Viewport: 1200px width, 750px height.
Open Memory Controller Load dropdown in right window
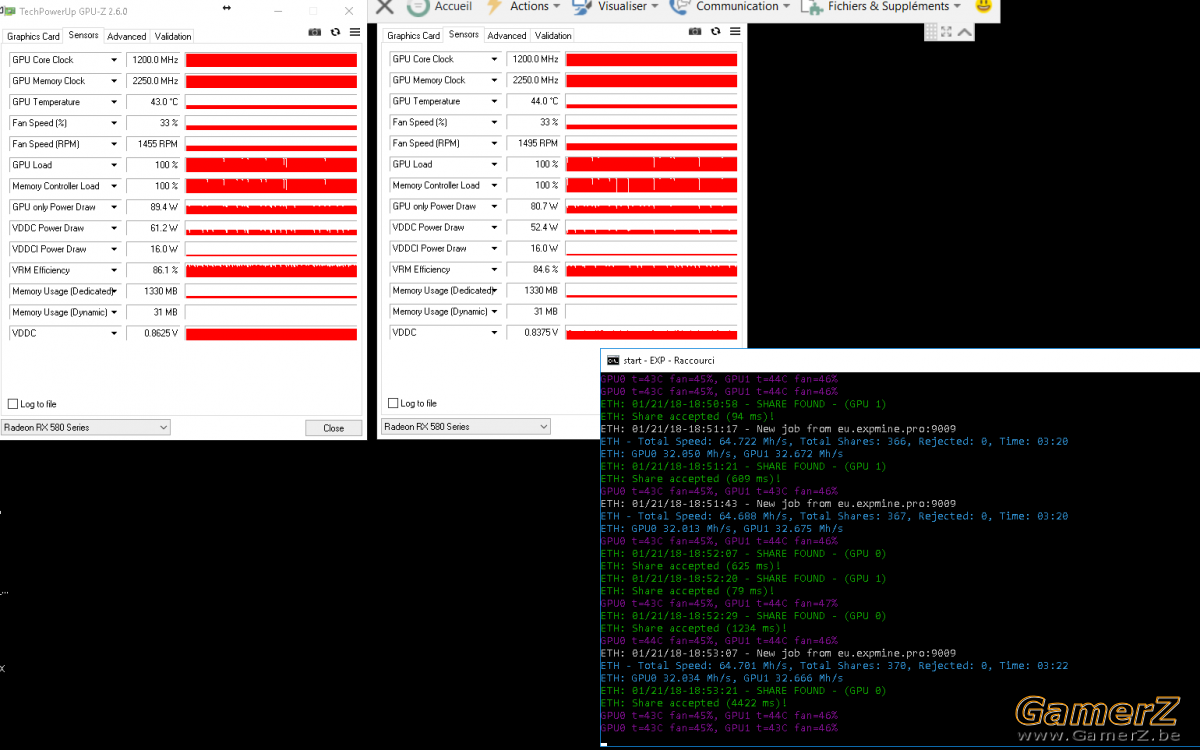pos(494,185)
